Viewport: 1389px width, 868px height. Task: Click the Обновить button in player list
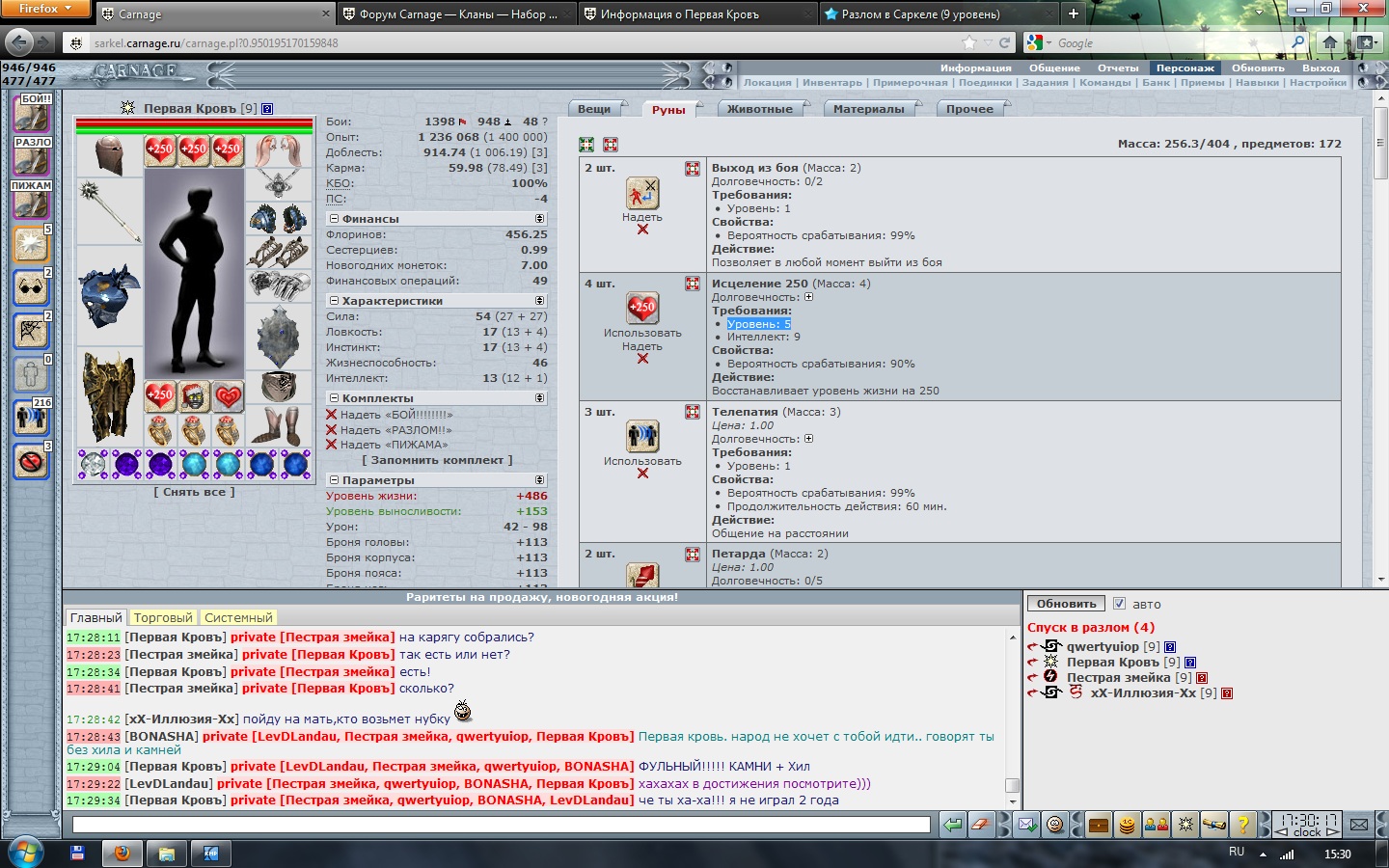(x=1066, y=604)
